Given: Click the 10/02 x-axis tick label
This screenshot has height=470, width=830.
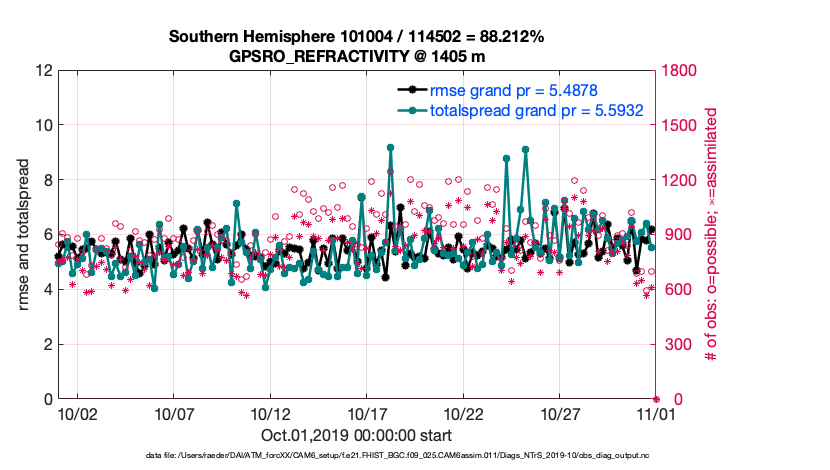Looking at the screenshot, I should (x=77, y=413).
